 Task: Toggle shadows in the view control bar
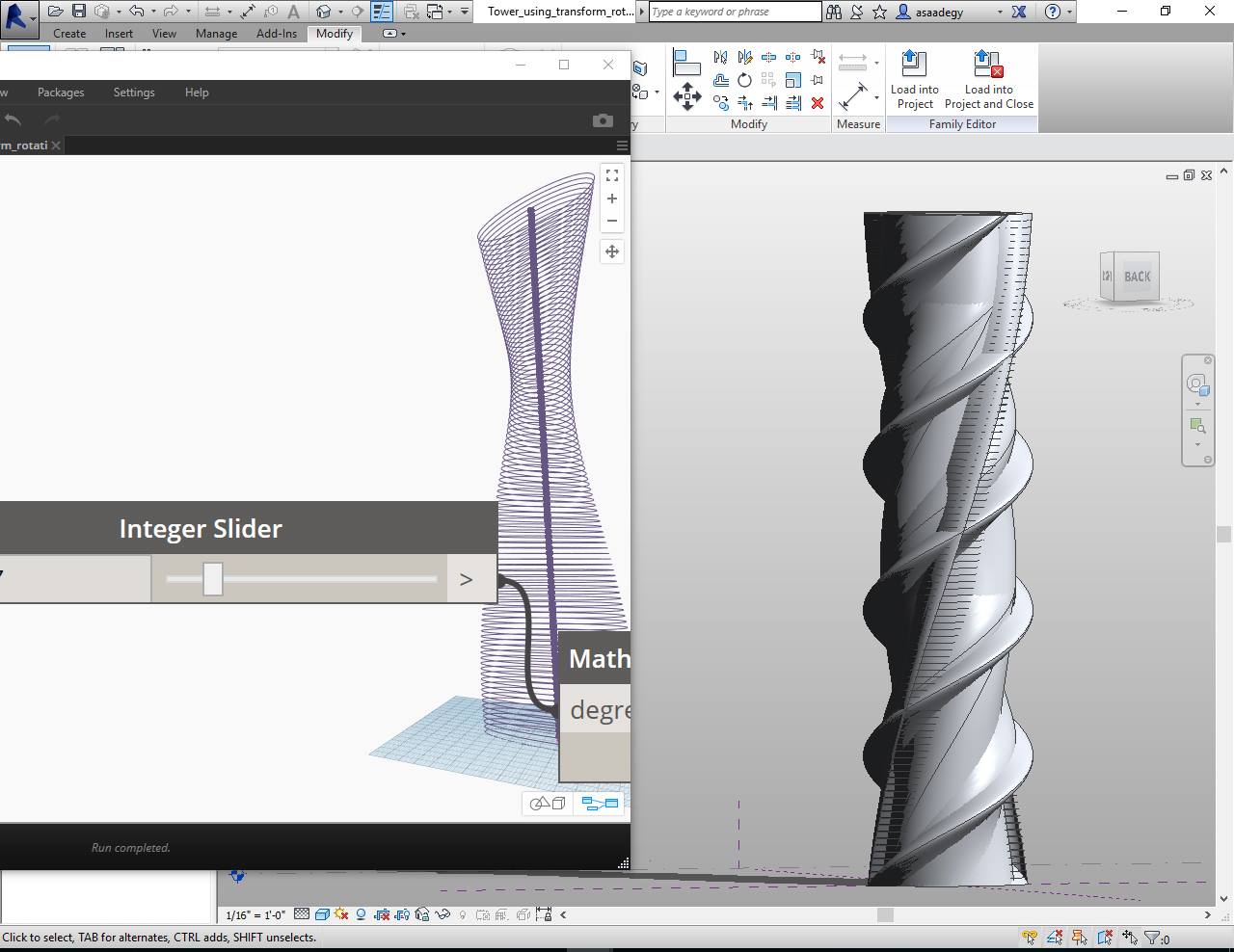pos(361,915)
